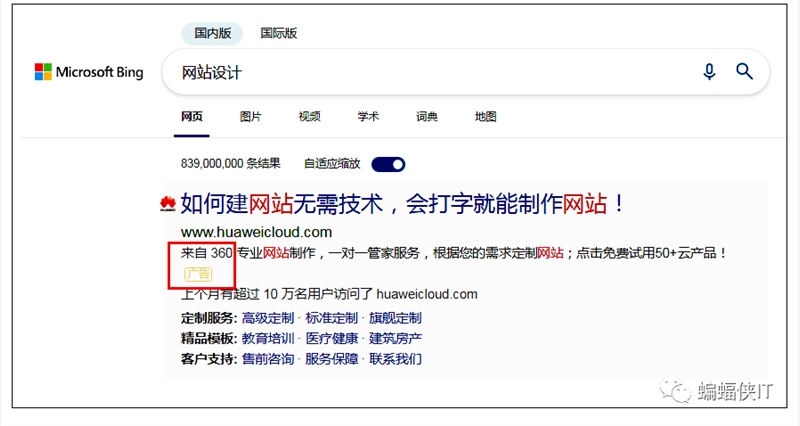Open the 联系我们 support link
Screen dimensions: 800x426
click(x=395, y=359)
